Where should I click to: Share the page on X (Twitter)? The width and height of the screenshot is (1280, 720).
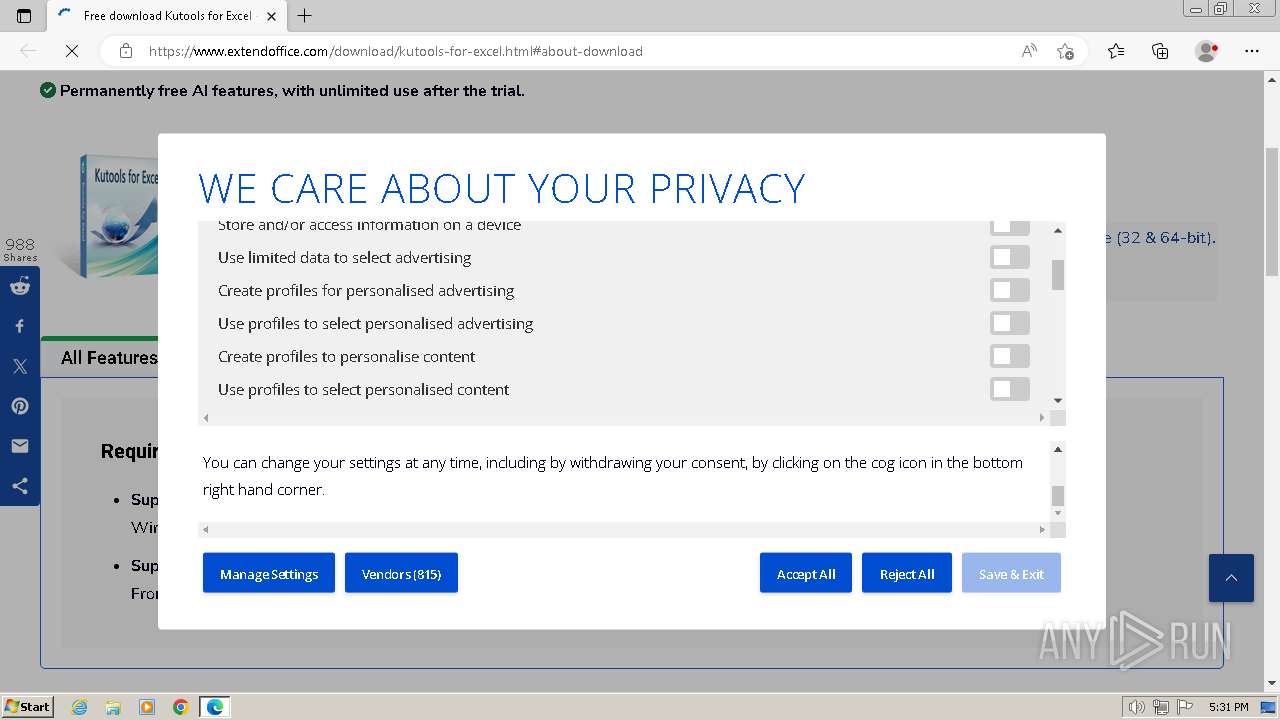click(20, 366)
